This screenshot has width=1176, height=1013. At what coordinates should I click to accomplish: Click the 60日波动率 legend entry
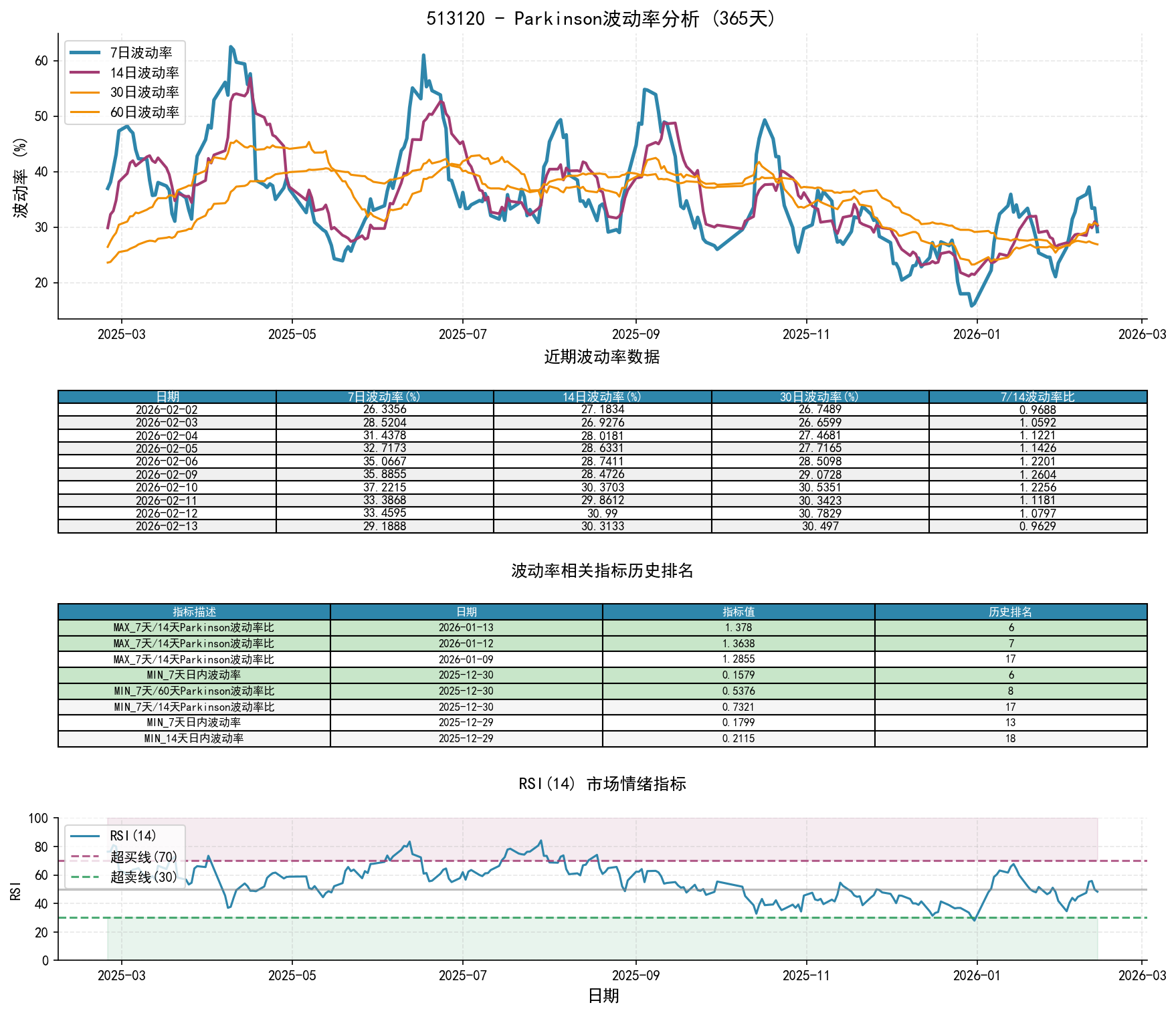[144, 112]
